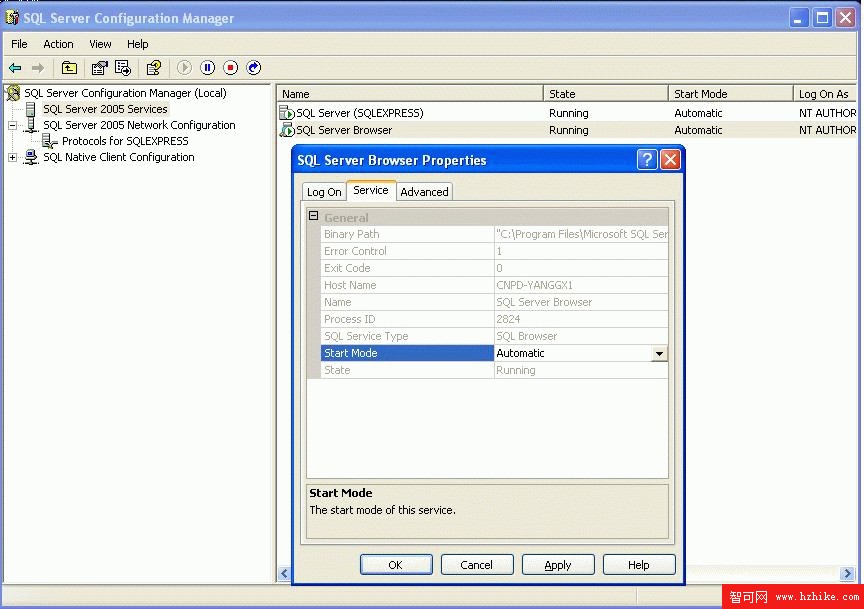
Task: Select Protocols for SQLEXPRESS tree item
Action: pyautogui.click(x=125, y=141)
